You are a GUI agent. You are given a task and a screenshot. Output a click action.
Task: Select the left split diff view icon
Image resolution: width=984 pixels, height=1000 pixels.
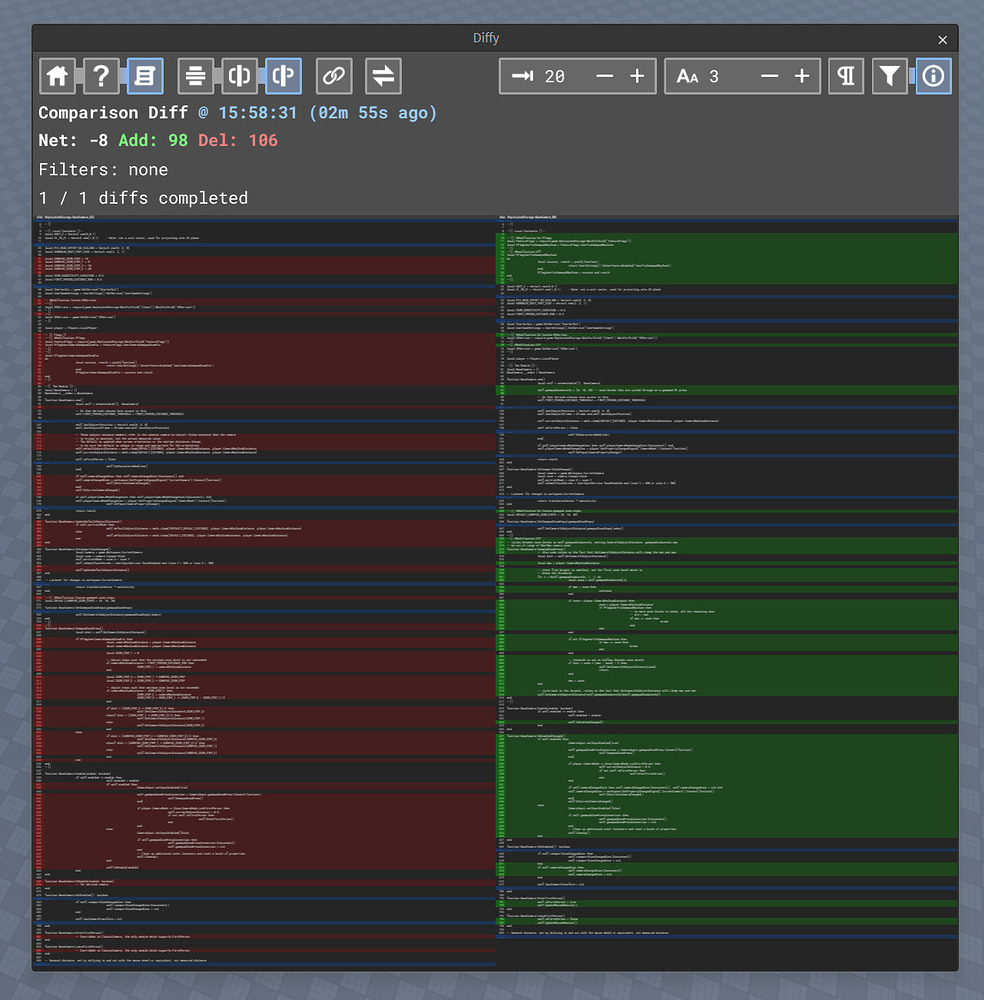coord(240,76)
